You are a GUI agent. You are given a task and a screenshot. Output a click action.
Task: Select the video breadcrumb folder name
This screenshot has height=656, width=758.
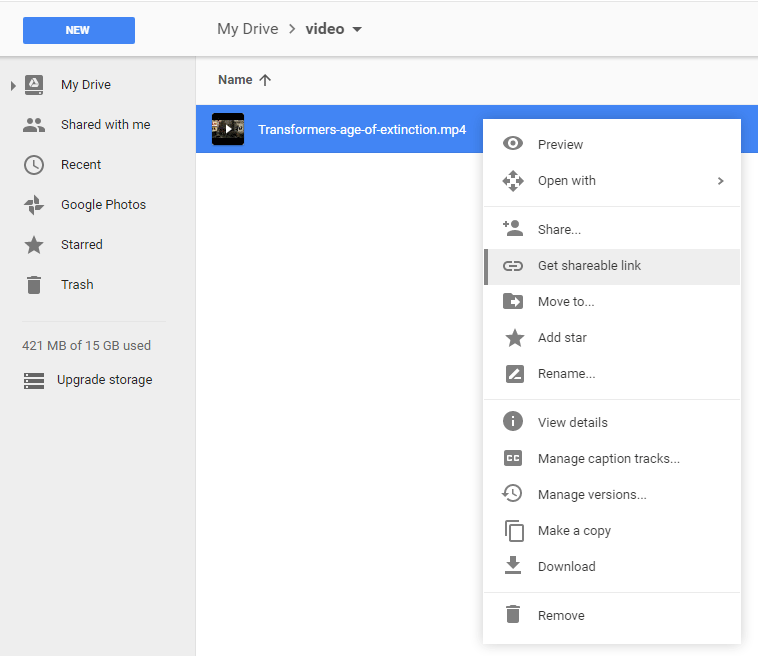325,29
